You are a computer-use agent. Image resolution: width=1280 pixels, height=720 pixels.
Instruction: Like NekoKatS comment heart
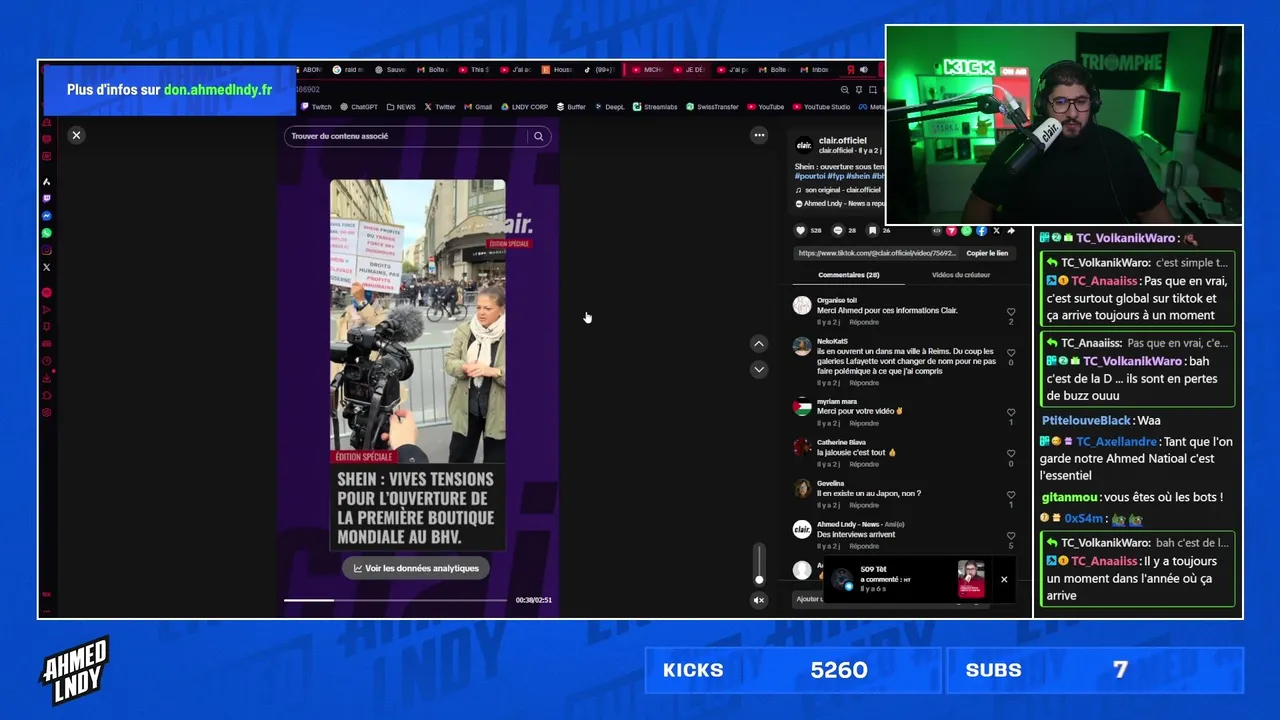(1011, 353)
